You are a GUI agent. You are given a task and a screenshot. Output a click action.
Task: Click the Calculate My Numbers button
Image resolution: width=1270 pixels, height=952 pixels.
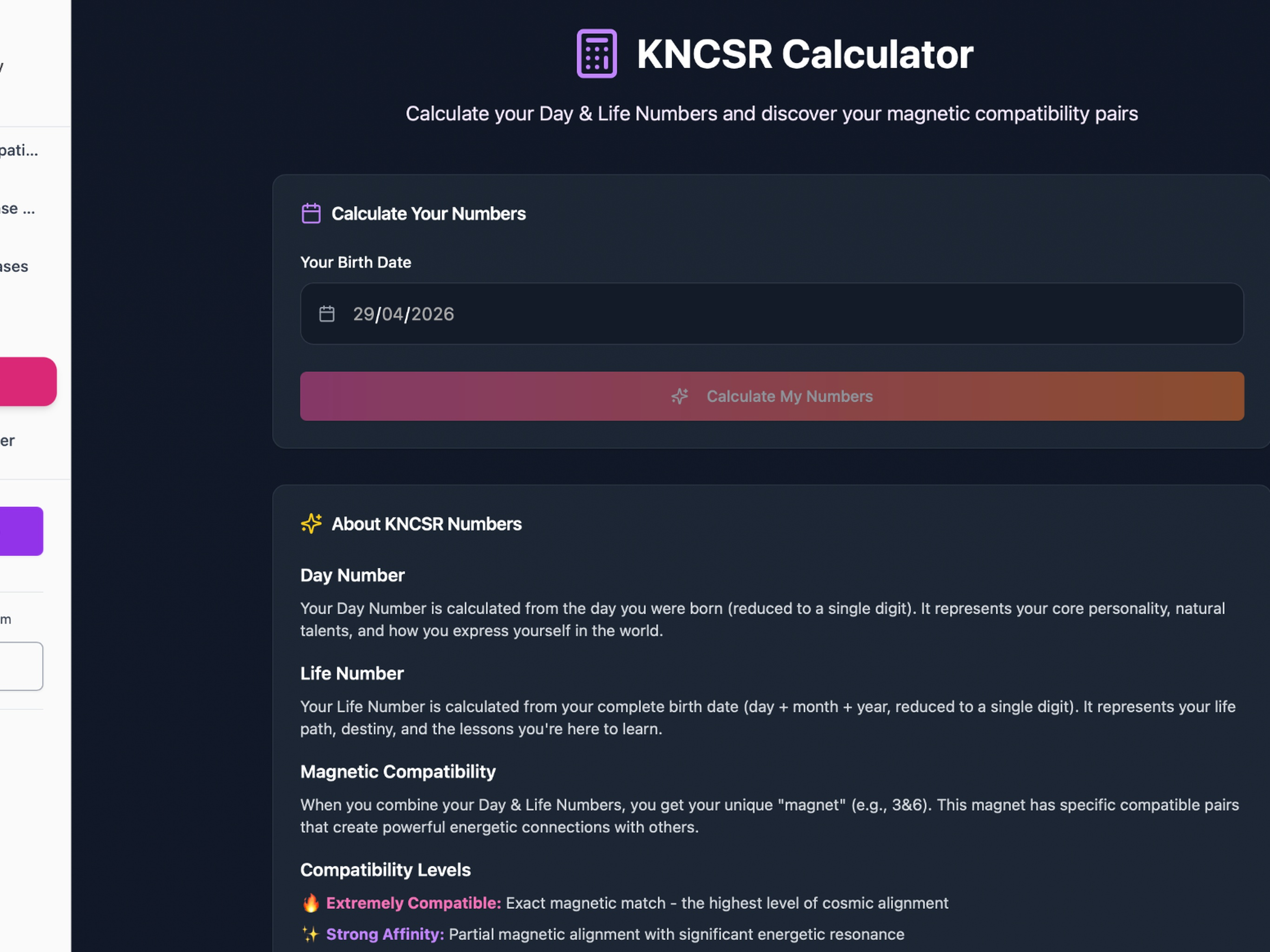pos(772,396)
